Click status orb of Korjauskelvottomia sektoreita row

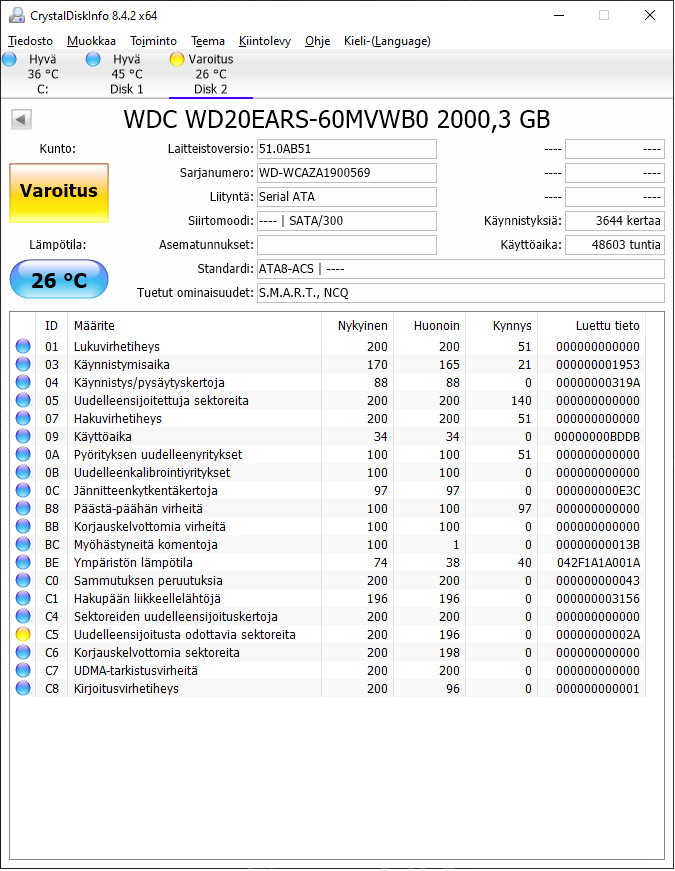point(23,652)
